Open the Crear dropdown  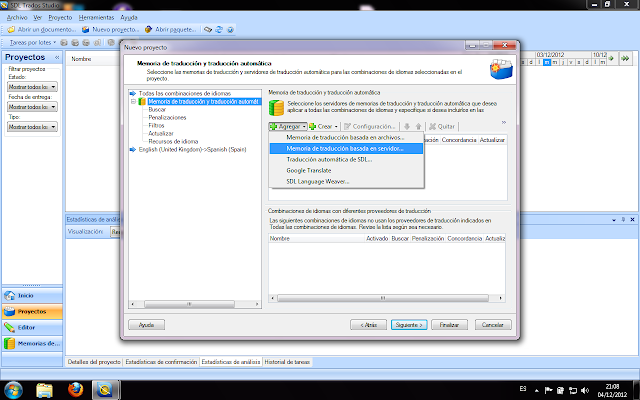pos(324,127)
